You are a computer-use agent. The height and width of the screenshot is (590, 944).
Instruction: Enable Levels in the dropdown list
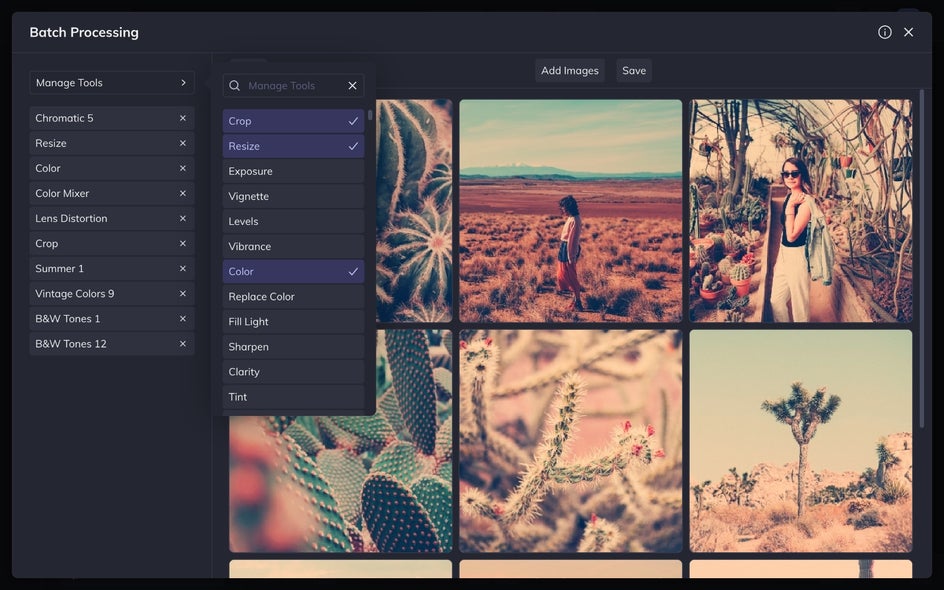pyautogui.click(x=293, y=222)
